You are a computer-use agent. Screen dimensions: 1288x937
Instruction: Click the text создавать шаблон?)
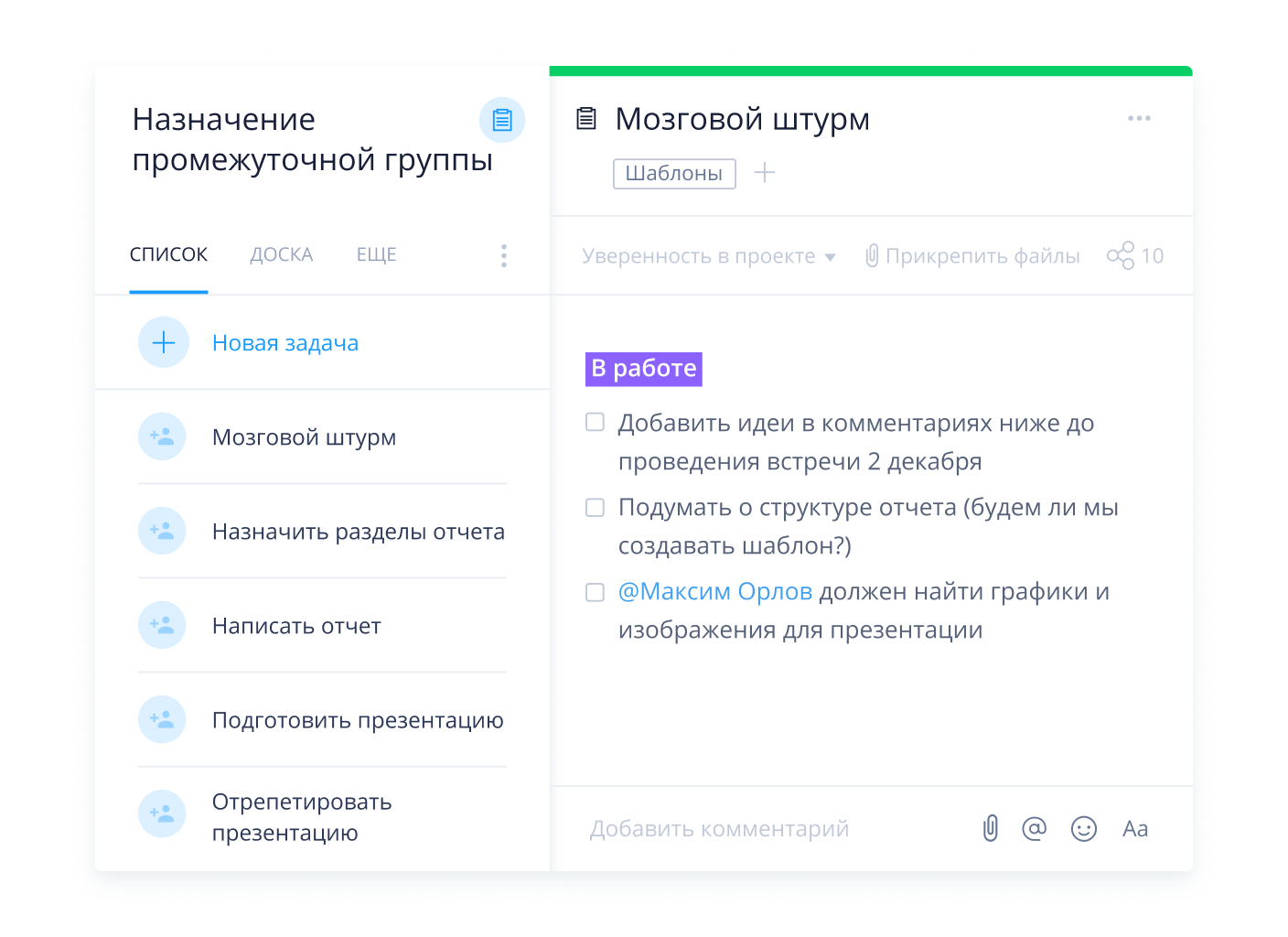tap(735, 546)
